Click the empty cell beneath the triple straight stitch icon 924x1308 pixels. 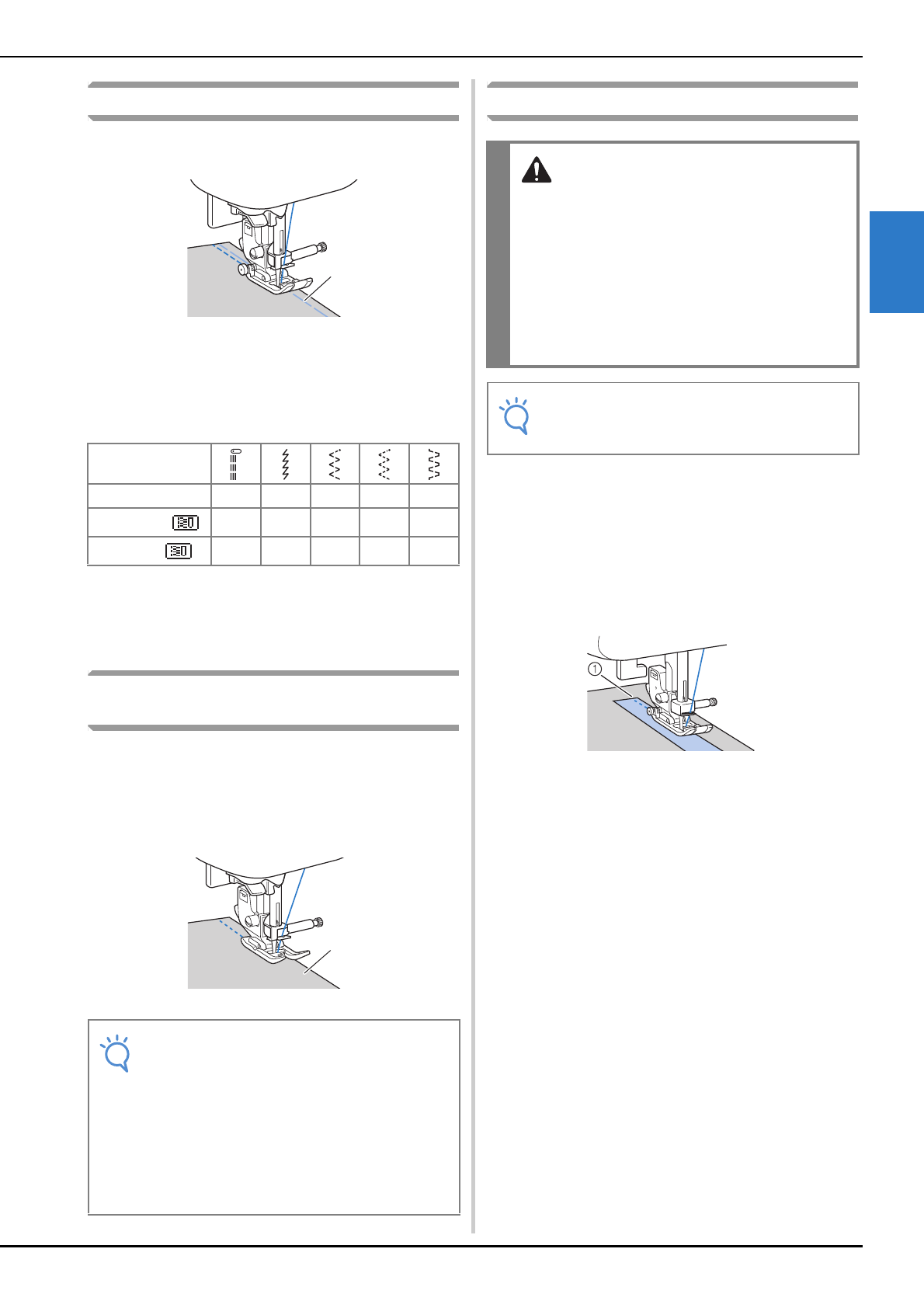pos(235,496)
